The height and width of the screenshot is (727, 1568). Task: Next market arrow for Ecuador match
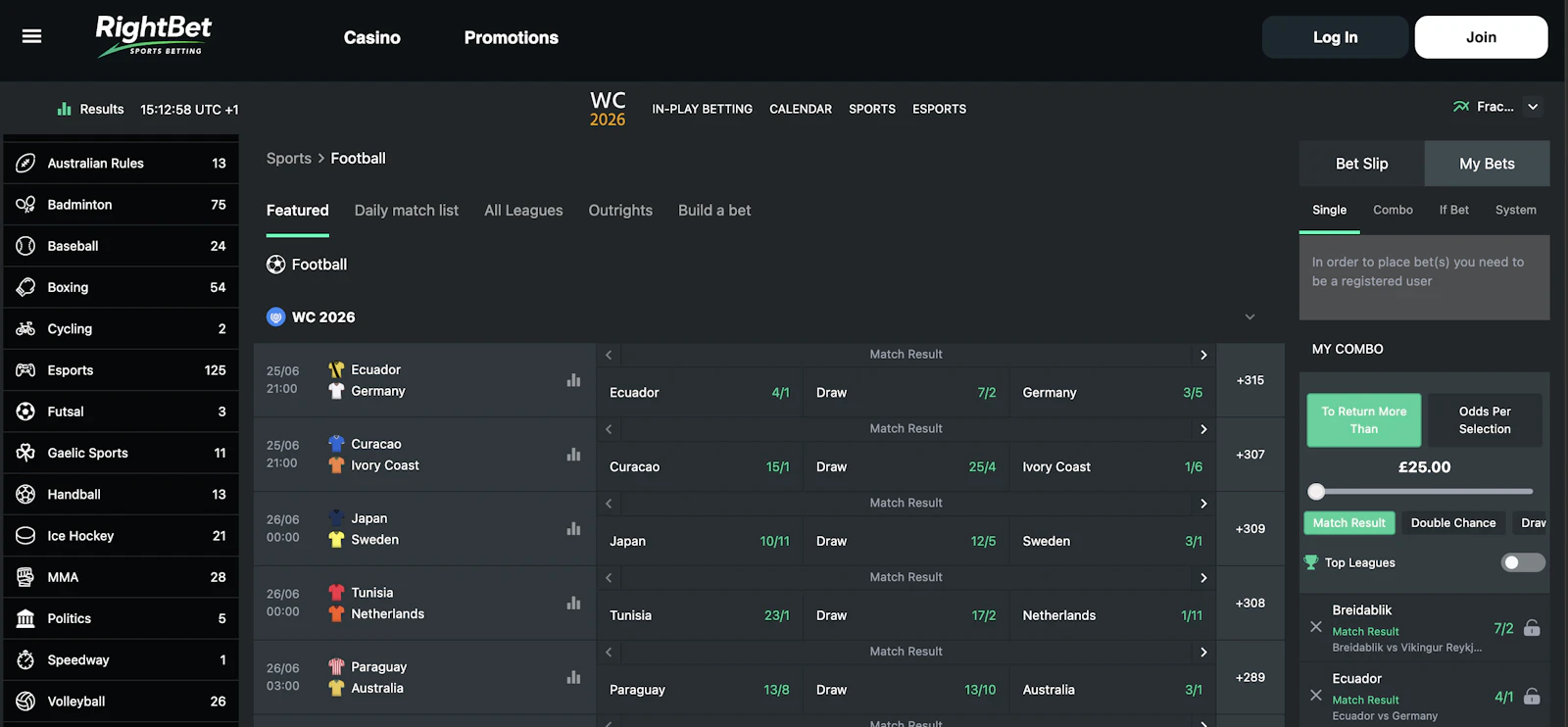click(1203, 355)
